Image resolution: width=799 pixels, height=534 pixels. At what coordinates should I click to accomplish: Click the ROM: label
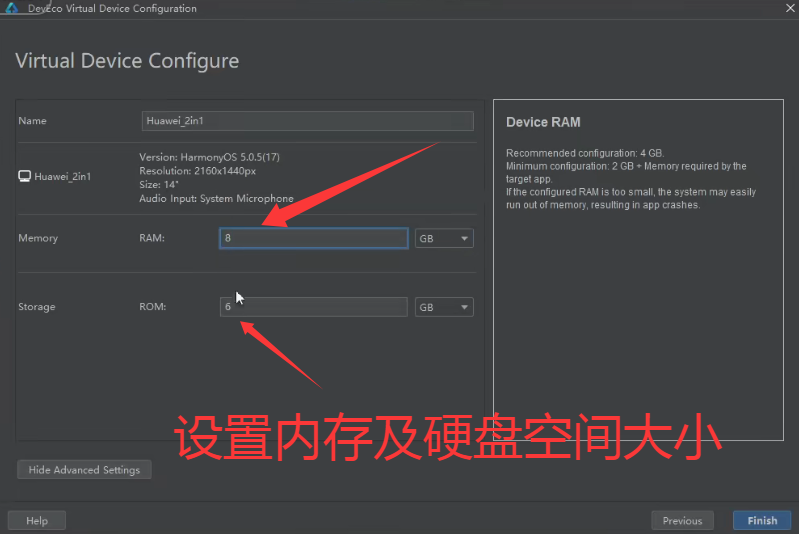click(x=153, y=307)
